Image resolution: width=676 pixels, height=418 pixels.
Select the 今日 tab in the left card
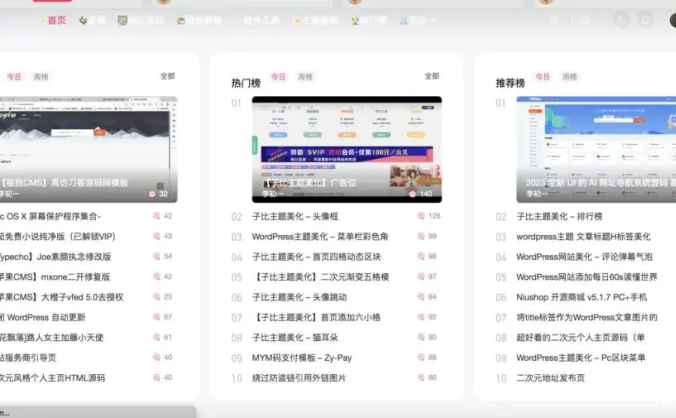14,77
